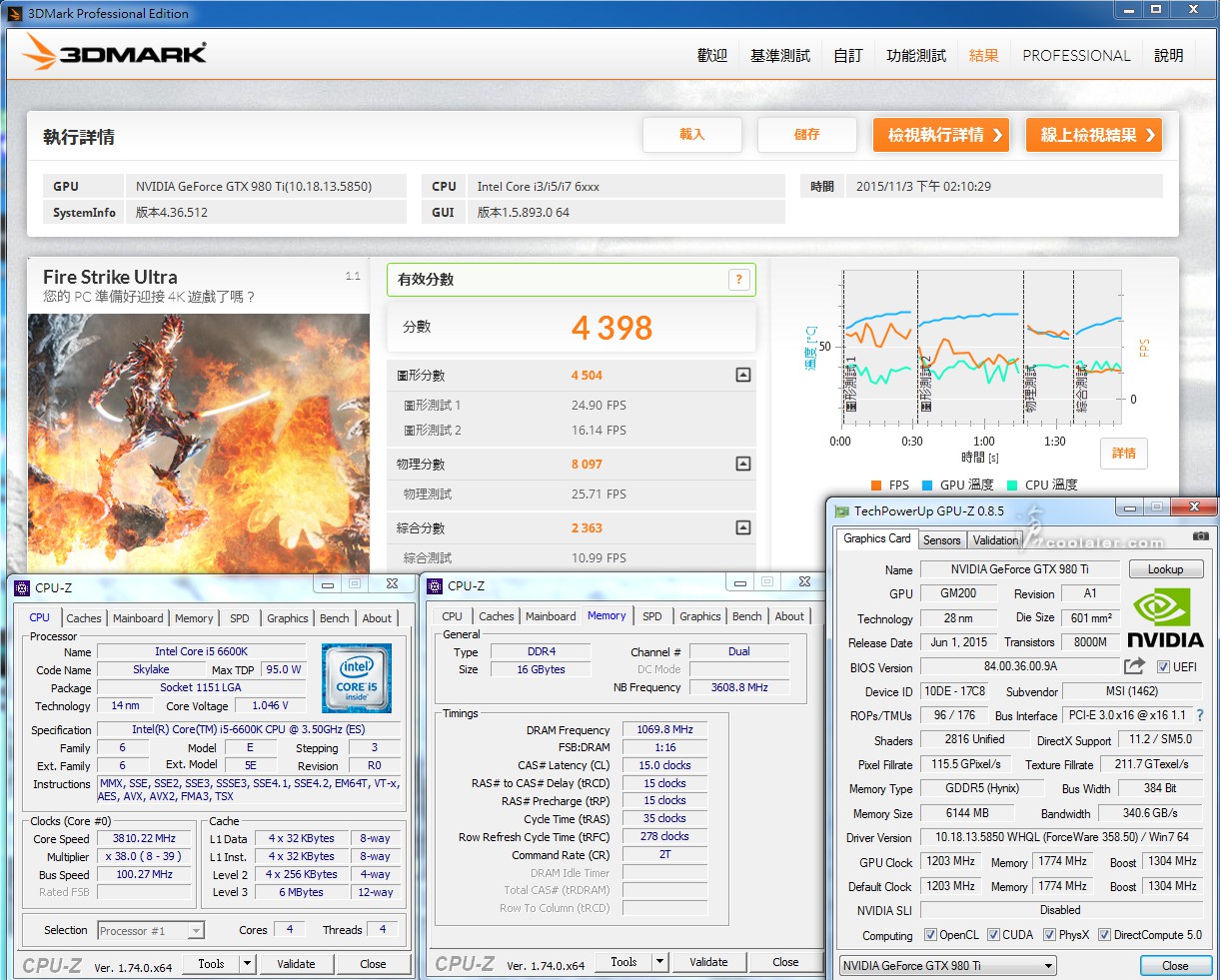Click the blue GPU 溫度 legend swatch
Screen dimensions: 1220x980
coord(927,486)
